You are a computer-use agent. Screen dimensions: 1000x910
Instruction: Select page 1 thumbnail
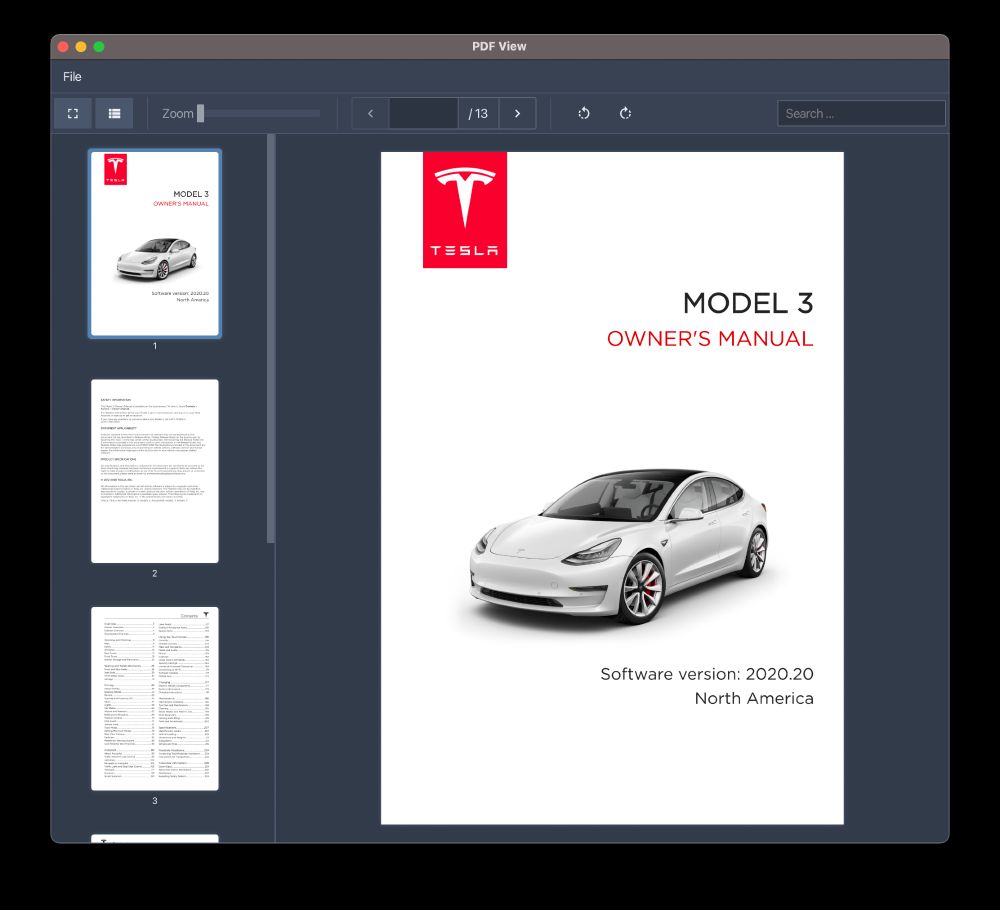tap(155, 244)
